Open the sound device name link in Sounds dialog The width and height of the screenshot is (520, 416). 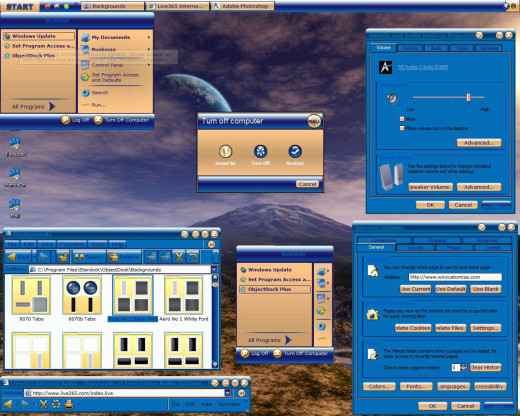click(x=423, y=67)
